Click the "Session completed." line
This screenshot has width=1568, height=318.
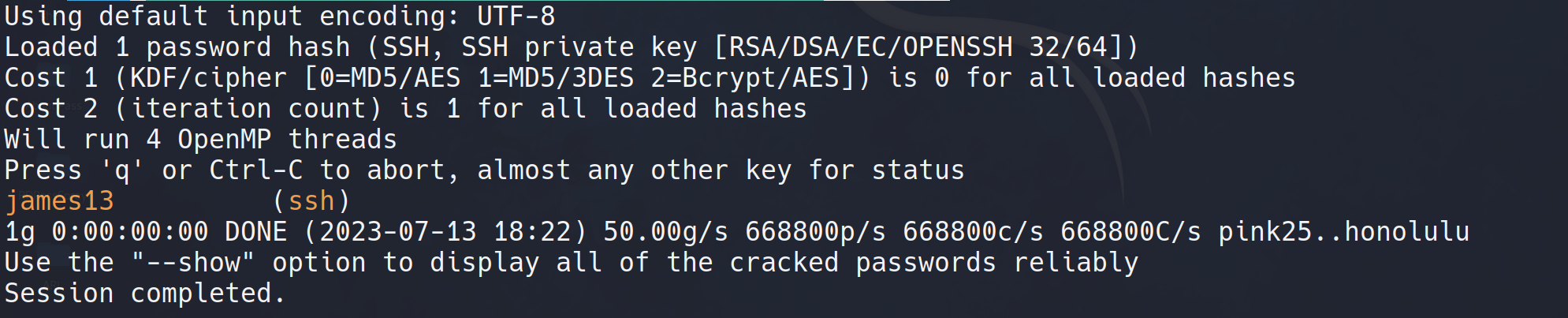[x=145, y=294]
